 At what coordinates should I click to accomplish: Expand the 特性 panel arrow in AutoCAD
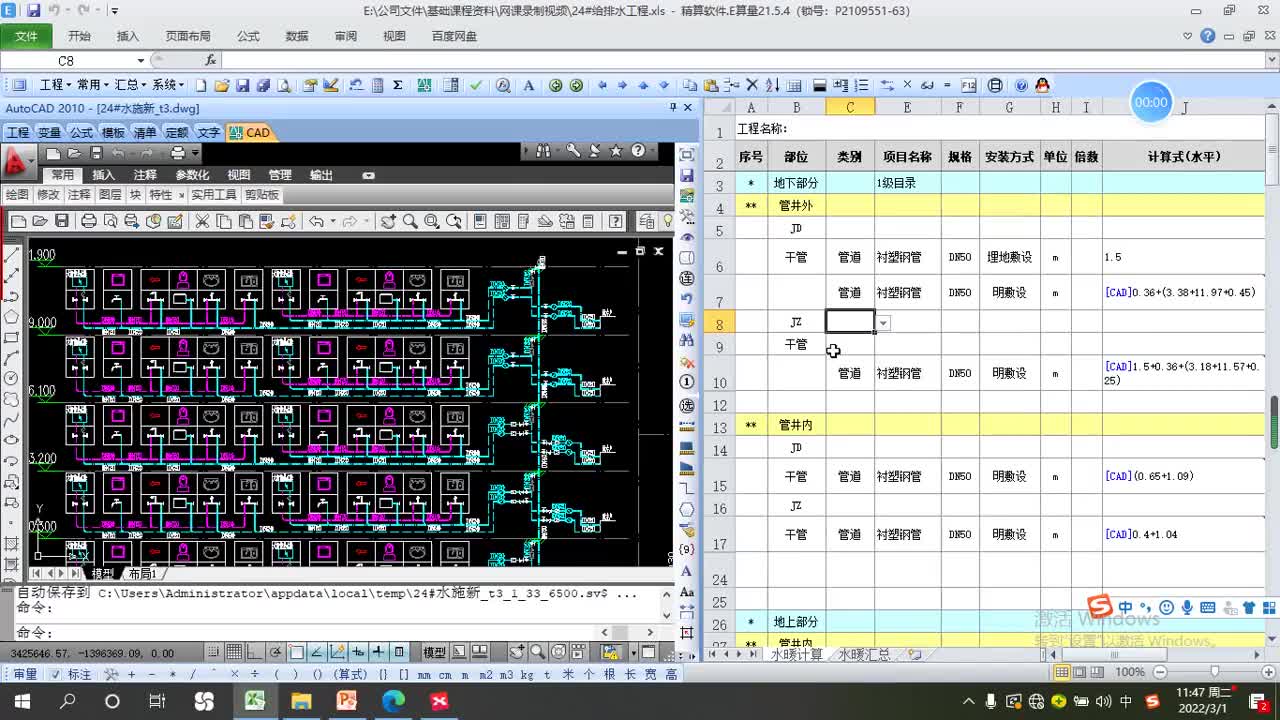pos(181,195)
